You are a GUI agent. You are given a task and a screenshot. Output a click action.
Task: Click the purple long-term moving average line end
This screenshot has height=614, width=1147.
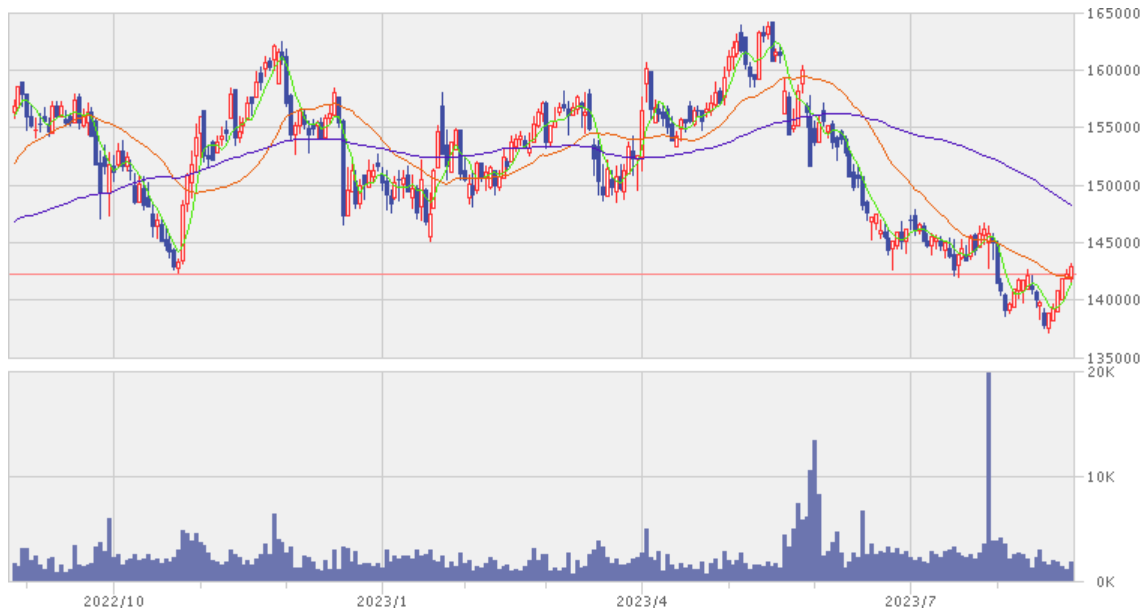[x=1070, y=204]
